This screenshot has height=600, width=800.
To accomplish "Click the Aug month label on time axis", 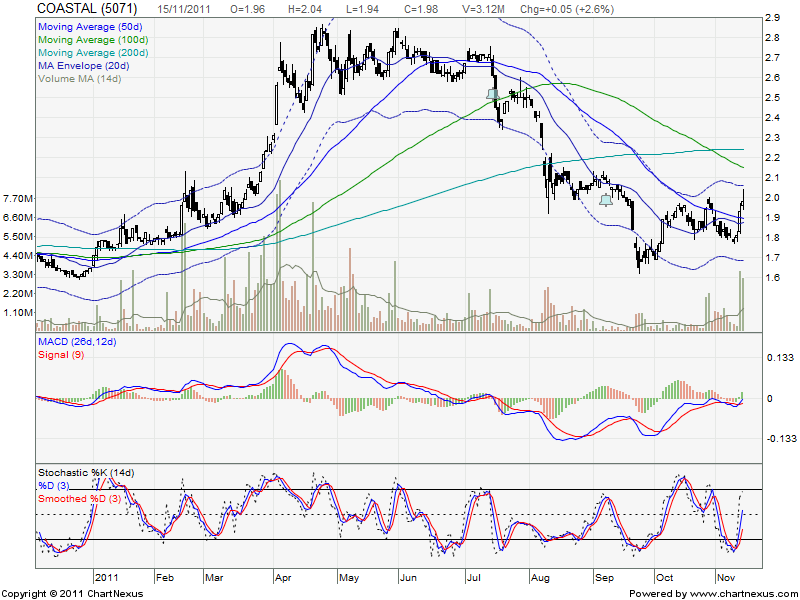I will click(539, 577).
